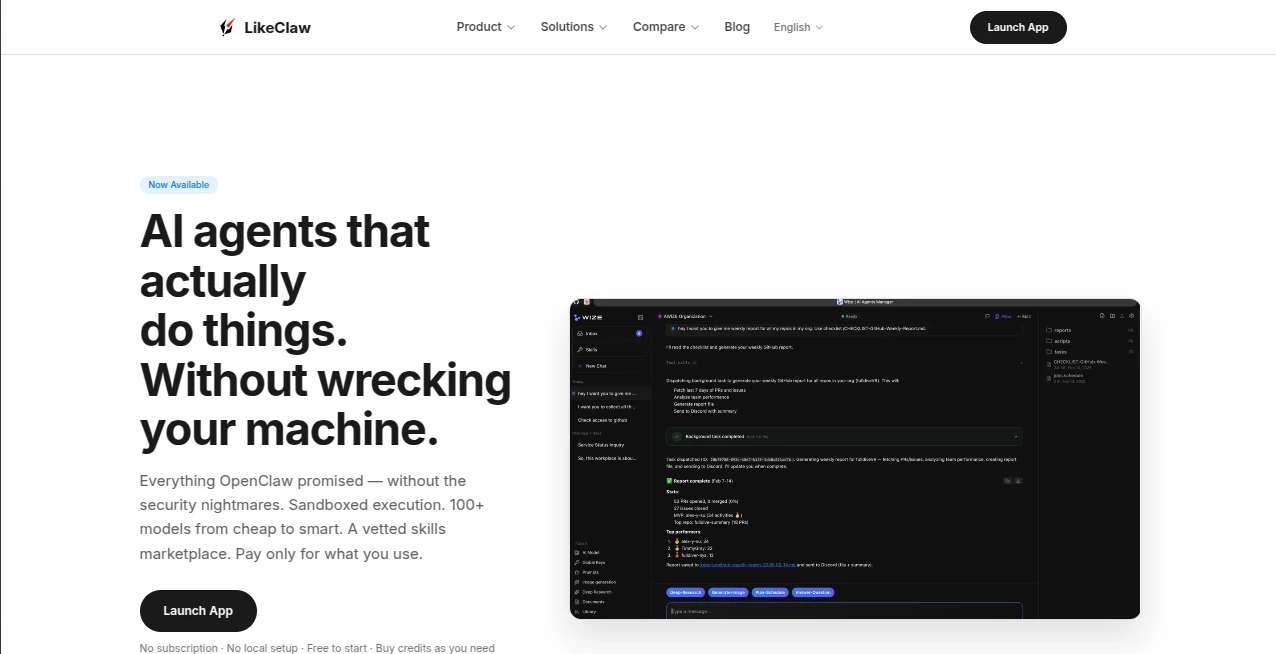Open Prompts tool in preview sidebar
This screenshot has width=1276, height=654.
pos(588,572)
